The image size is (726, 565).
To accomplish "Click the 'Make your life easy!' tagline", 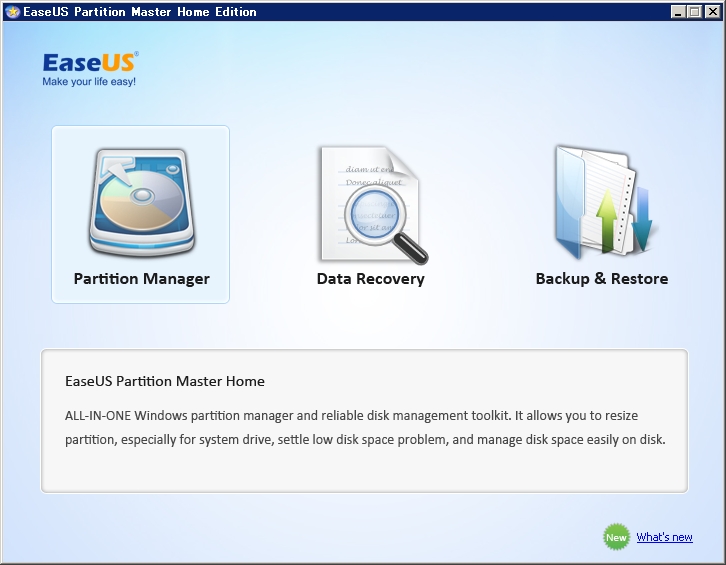I will [x=89, y=82].
